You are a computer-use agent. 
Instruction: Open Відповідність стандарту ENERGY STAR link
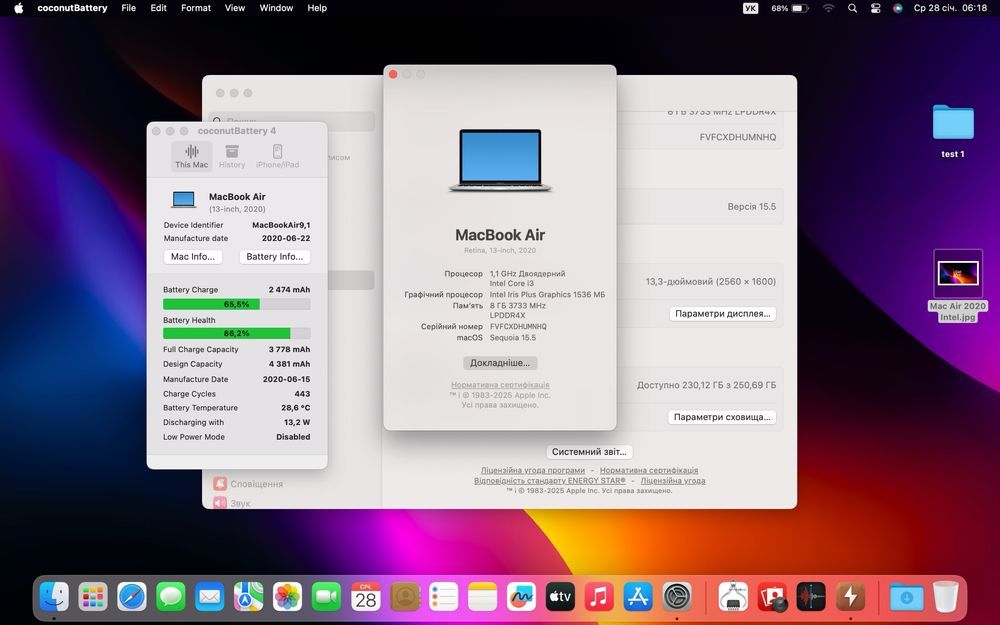[549, 481]
